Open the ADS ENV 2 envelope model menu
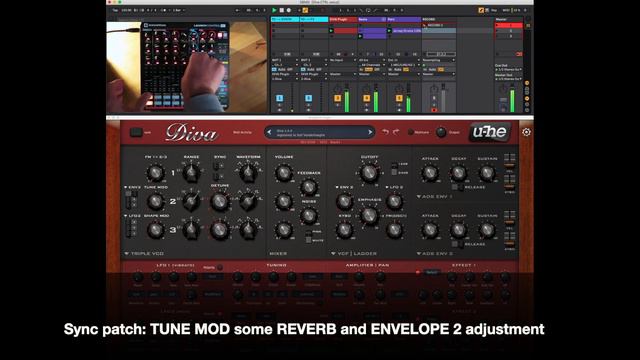The height and width of the screenshot is (360, 640). point(434,253)
